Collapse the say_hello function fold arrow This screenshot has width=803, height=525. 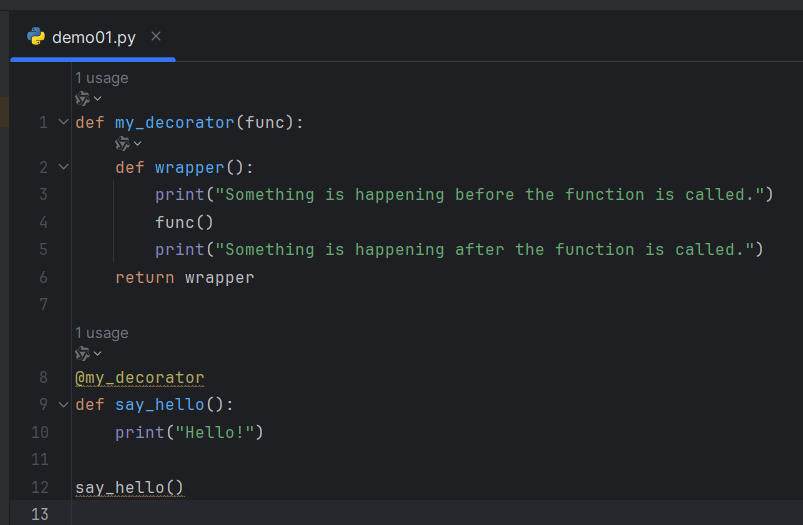point(64,405)
